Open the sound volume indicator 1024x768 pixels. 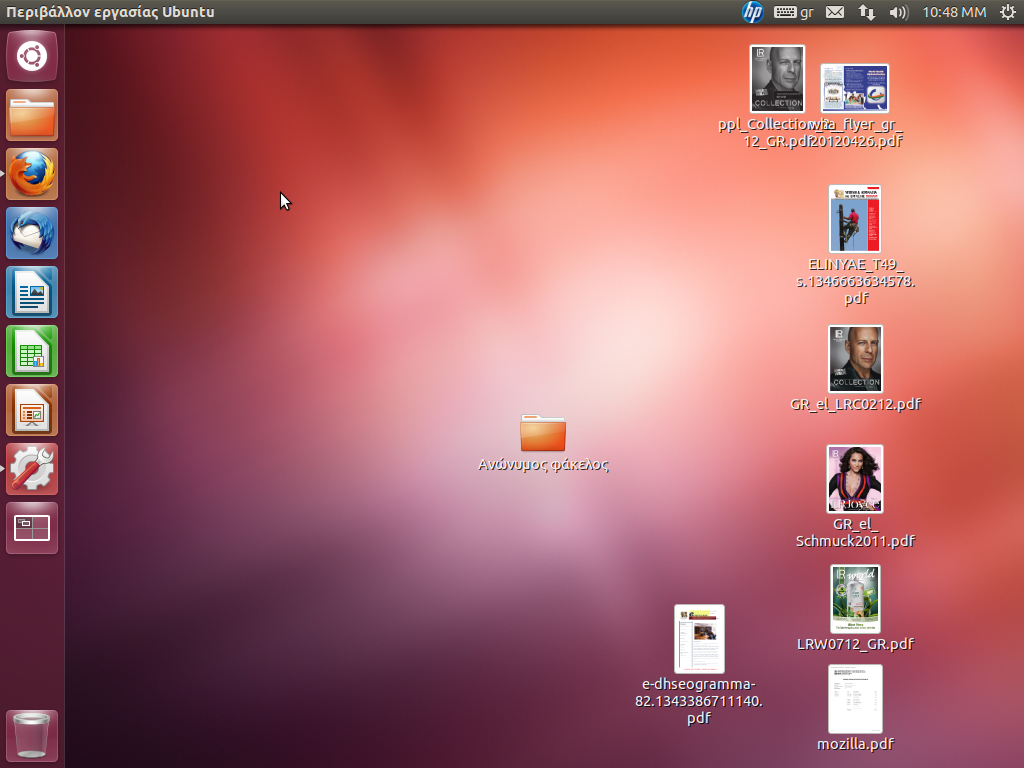pyautogui.click(x=898, y=12)
